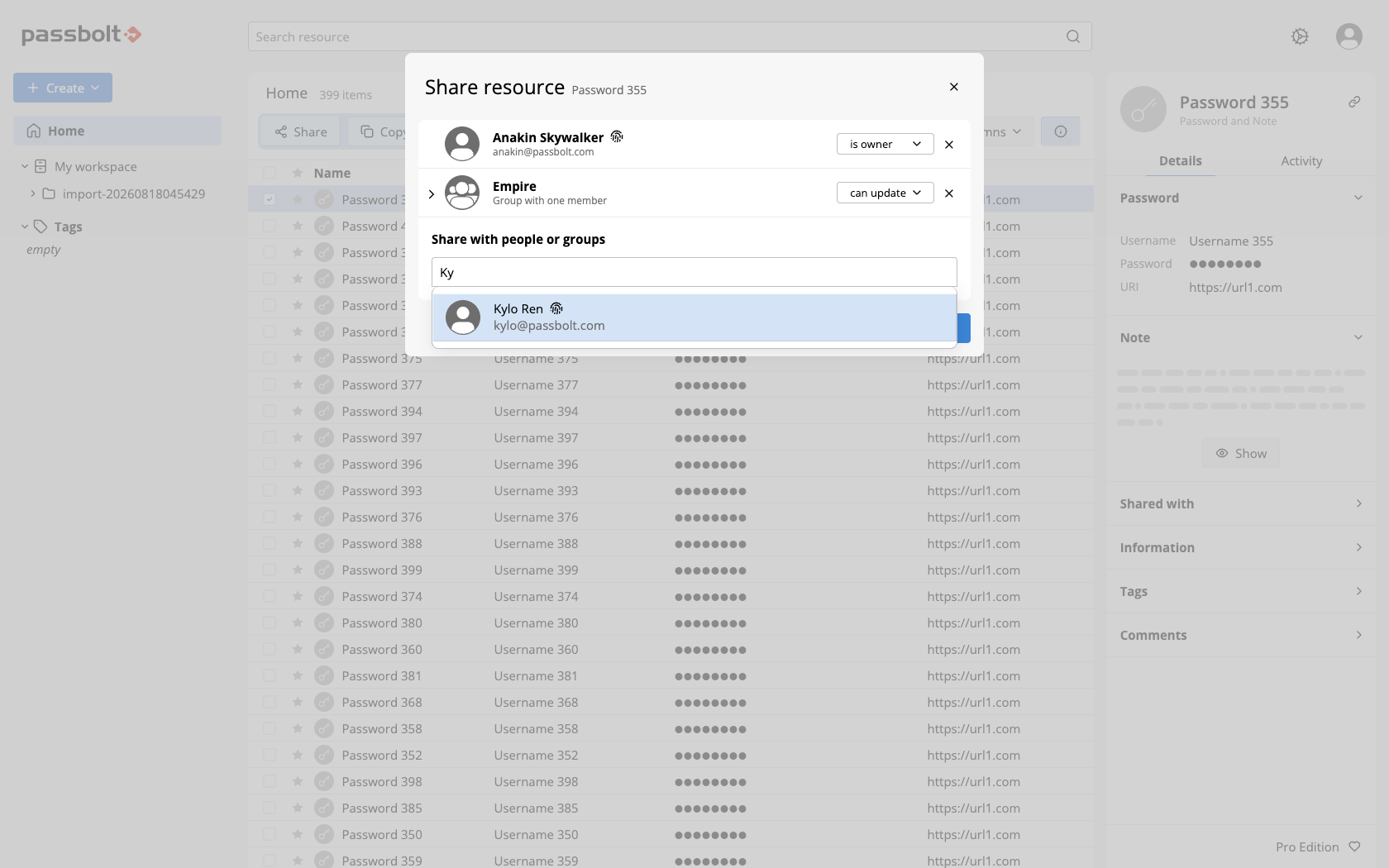
Task: Click Anakin Skywalker's avatar
Action: (x=462, y=144)
